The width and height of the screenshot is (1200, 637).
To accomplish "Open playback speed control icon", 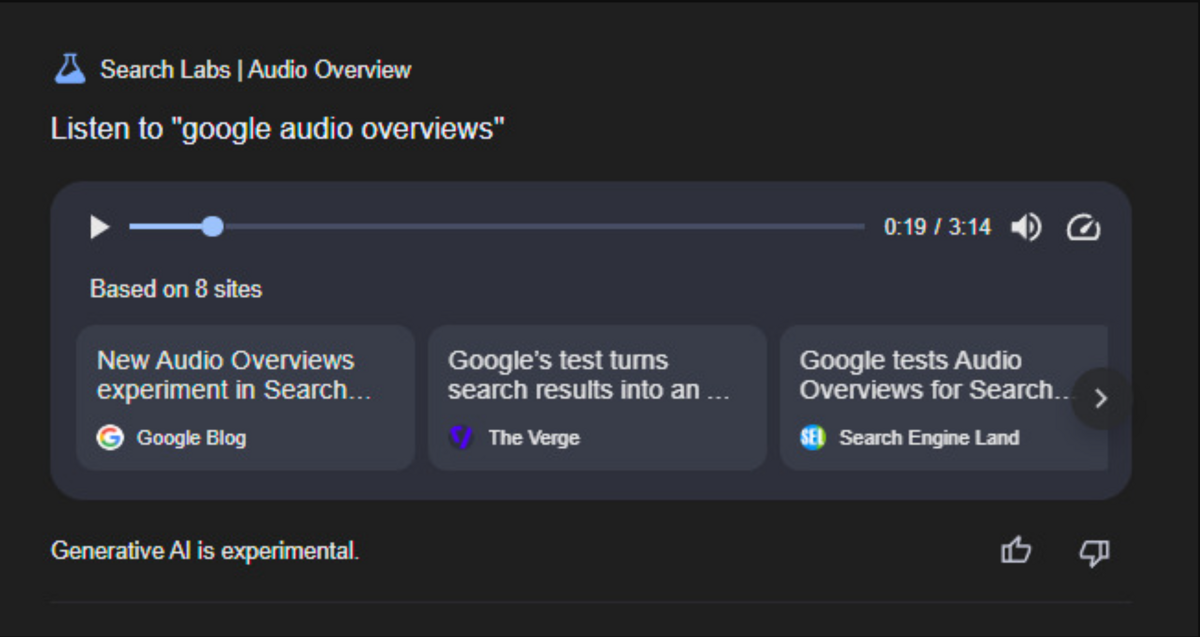I will (1083, 227).
